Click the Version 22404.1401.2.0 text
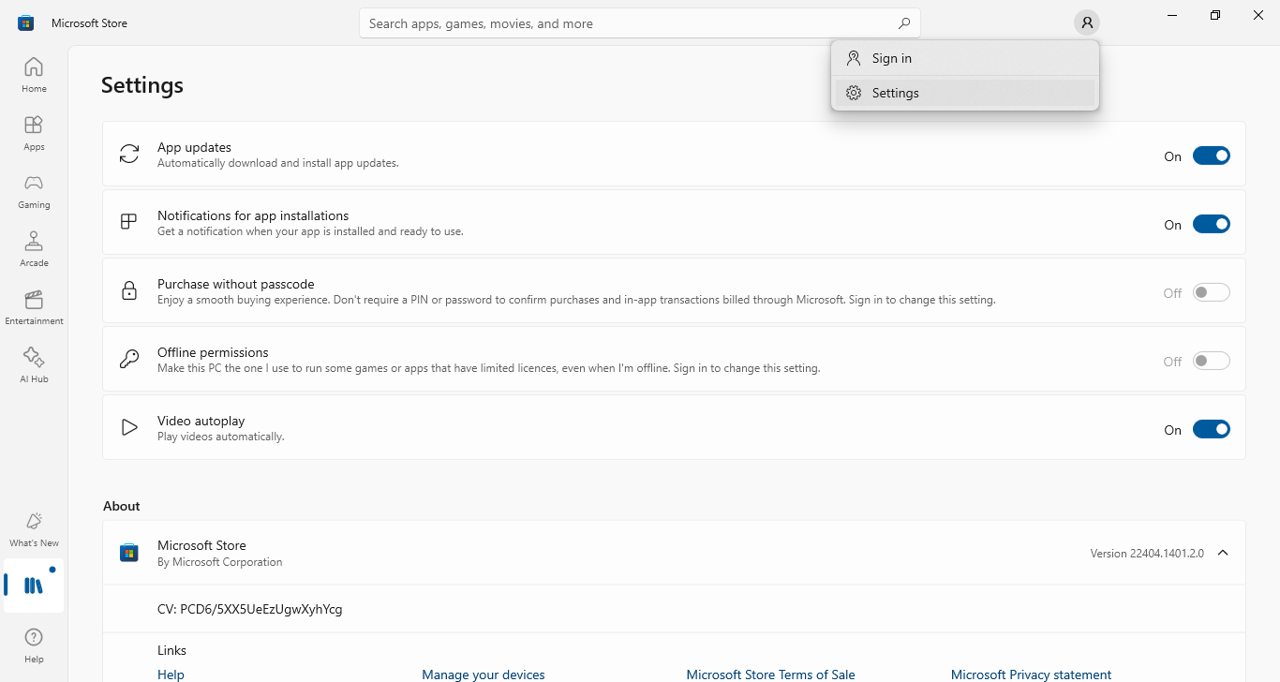1280x682 pixels. (x=1147, y=553)
